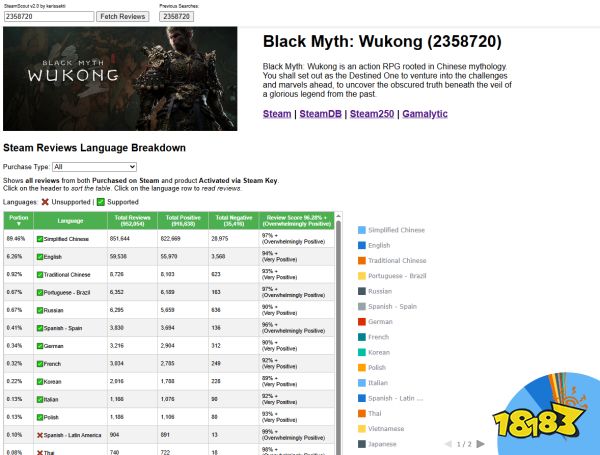Image resolution: width=600 pixels, height=455 pixels.
Task: Toggle Polish legend swatch
Action: (x=362, y=368)
